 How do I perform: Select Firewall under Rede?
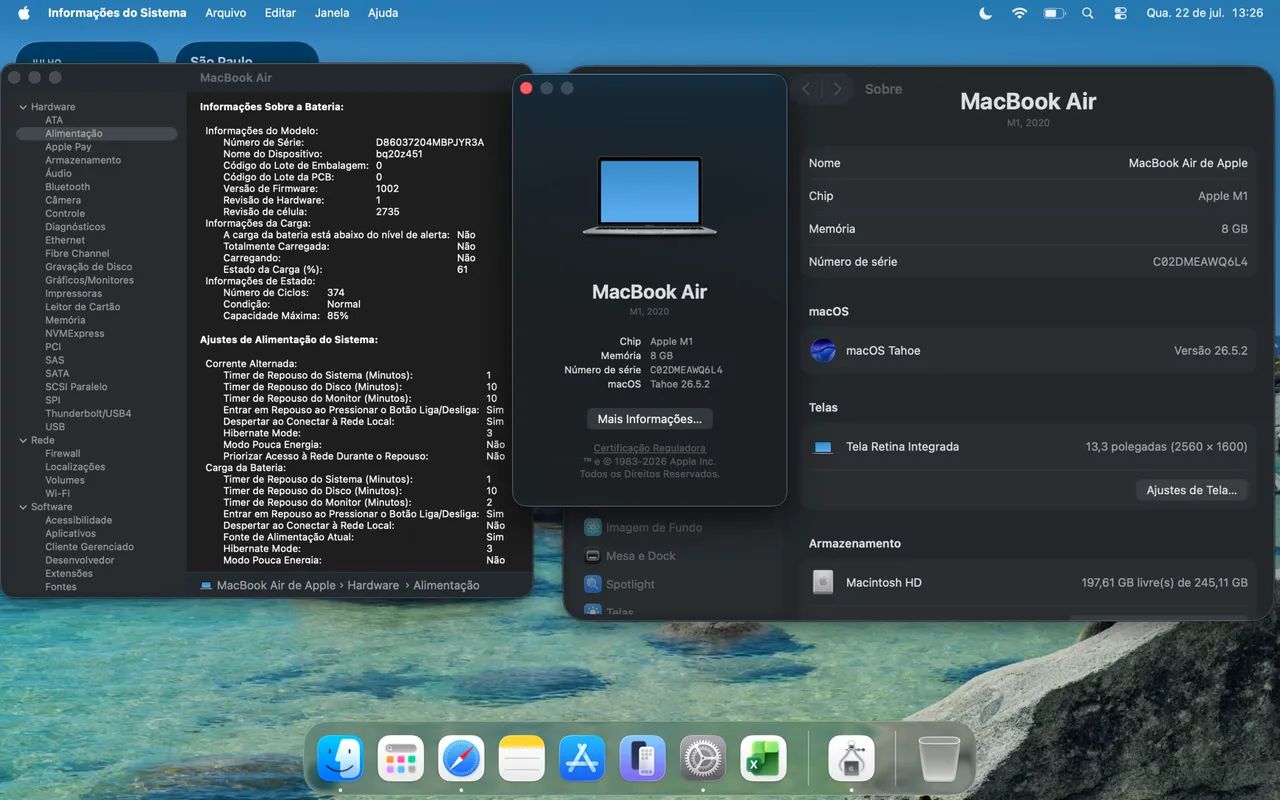63,453
